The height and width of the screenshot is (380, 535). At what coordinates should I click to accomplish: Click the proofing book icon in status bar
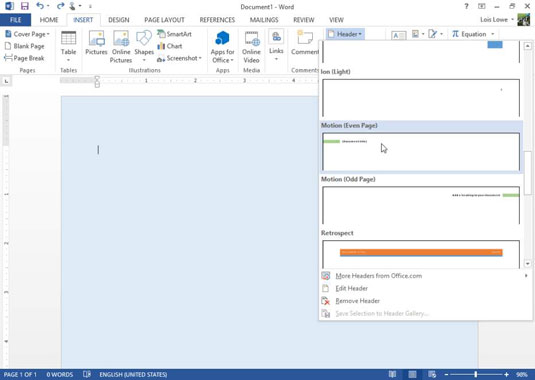click(87, 374)
